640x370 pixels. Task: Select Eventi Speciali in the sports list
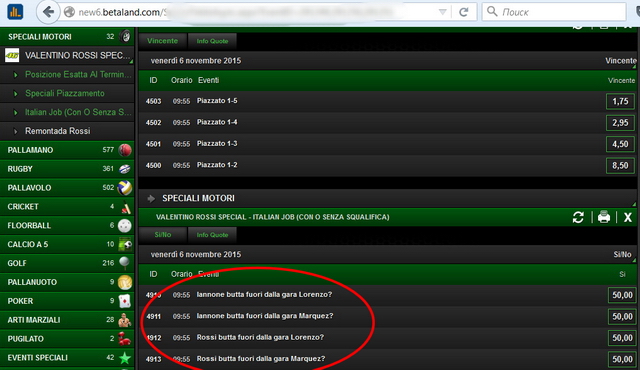click(67, 358)
